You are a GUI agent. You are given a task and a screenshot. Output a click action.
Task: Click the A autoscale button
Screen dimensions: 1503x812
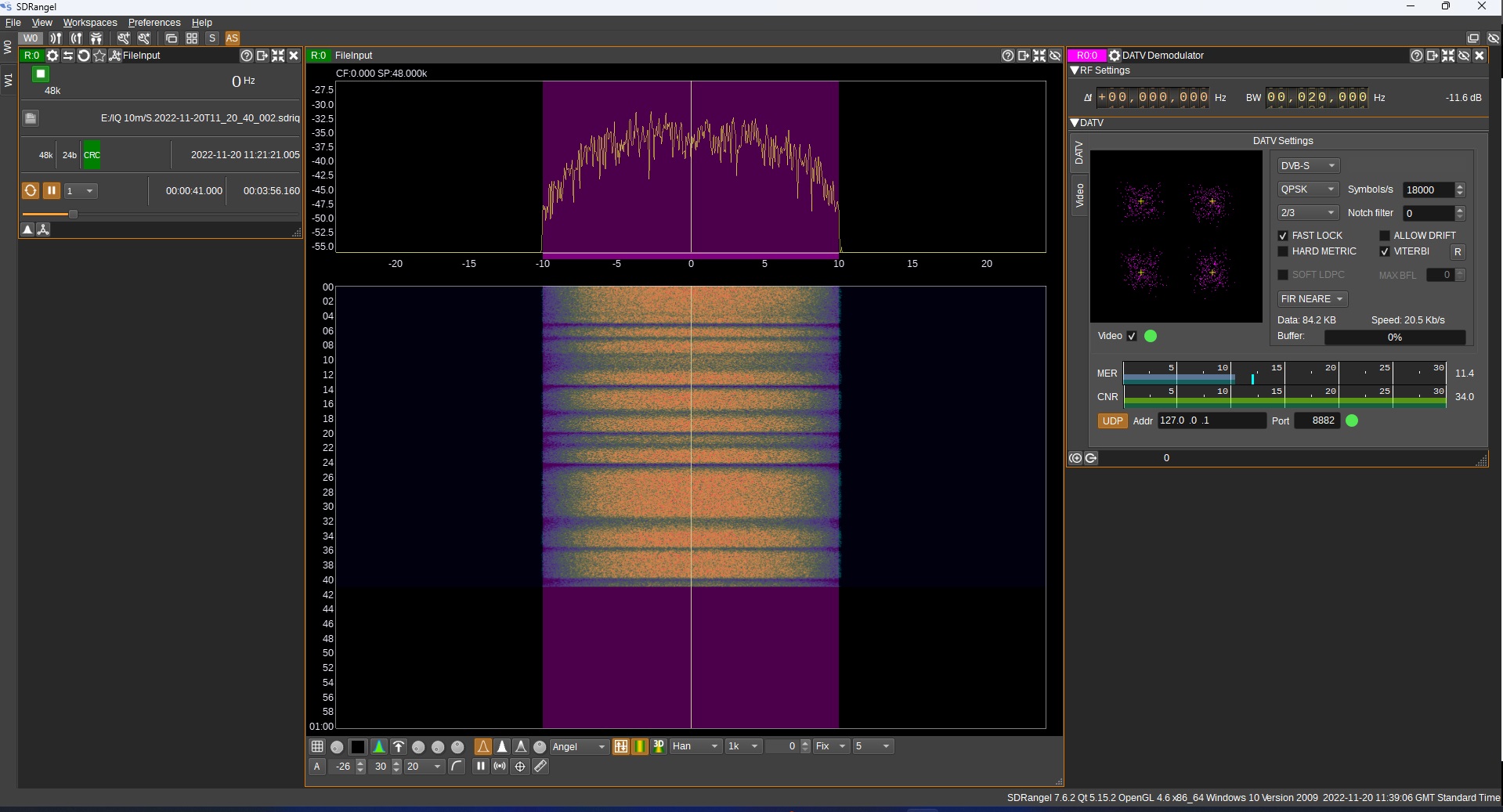pyautogui.click(x=317, y=767)
